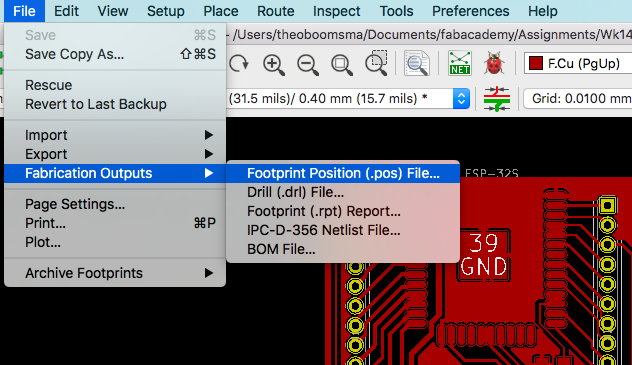This screenshot has width=632, height=365.
Task: Select BOM File... option
Action: point(343,249)
